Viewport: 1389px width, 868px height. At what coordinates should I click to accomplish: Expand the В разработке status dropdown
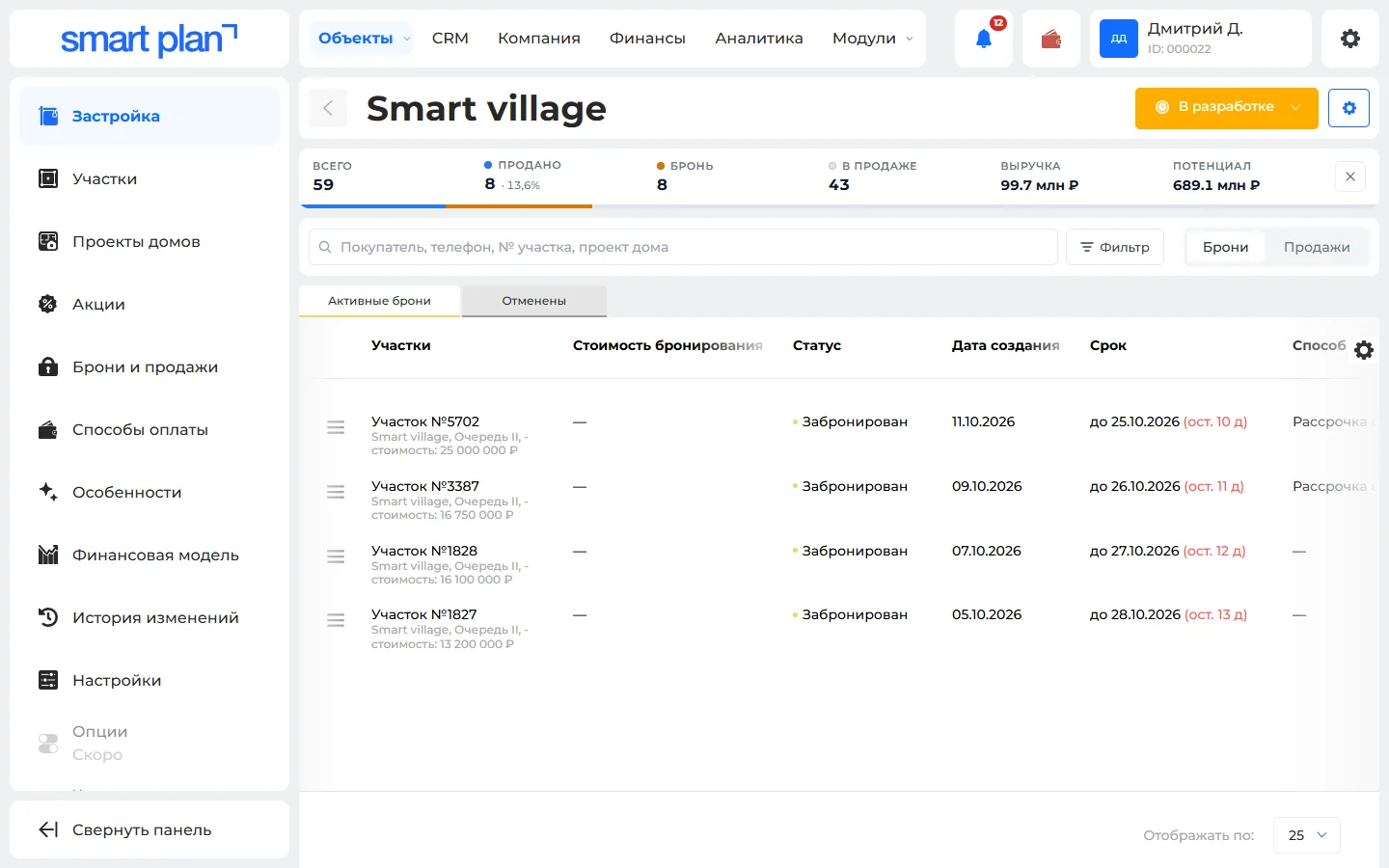point(1227,107)
